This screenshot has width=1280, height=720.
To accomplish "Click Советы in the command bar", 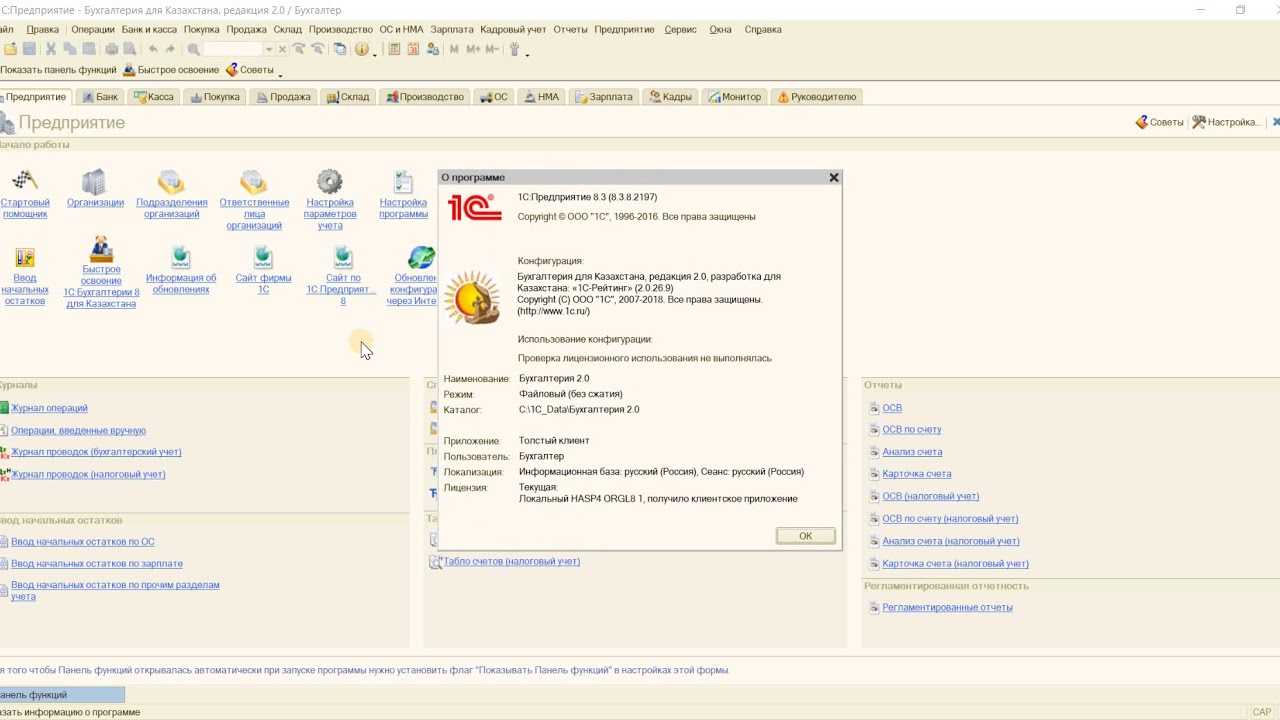I will click(x=250, y=70).
